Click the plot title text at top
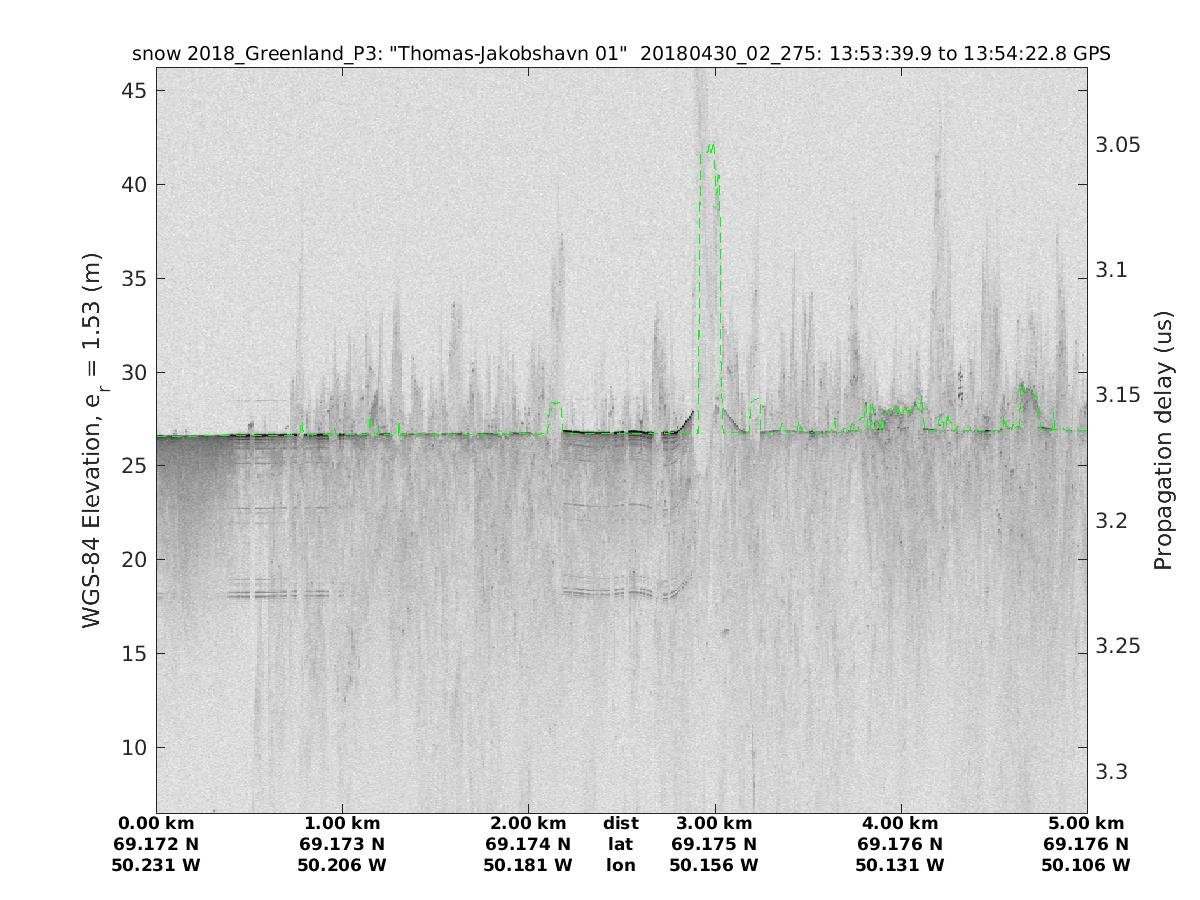The width and height of the screenshot is (1200, 900). (621, 54)
